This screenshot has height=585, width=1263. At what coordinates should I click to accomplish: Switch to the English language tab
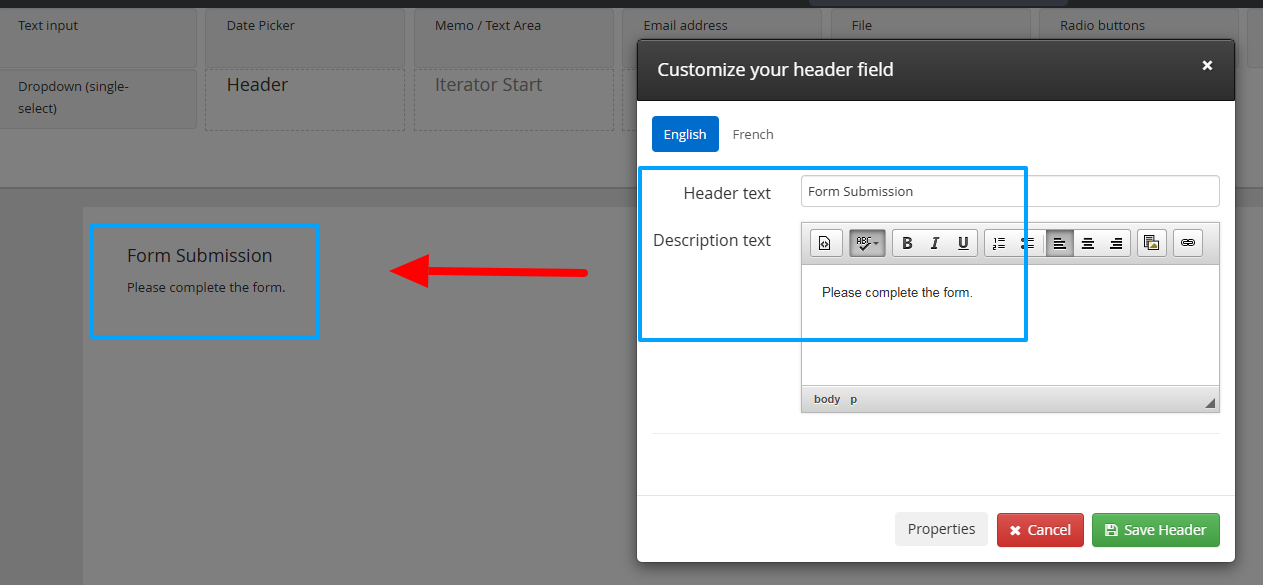point(685,134)
